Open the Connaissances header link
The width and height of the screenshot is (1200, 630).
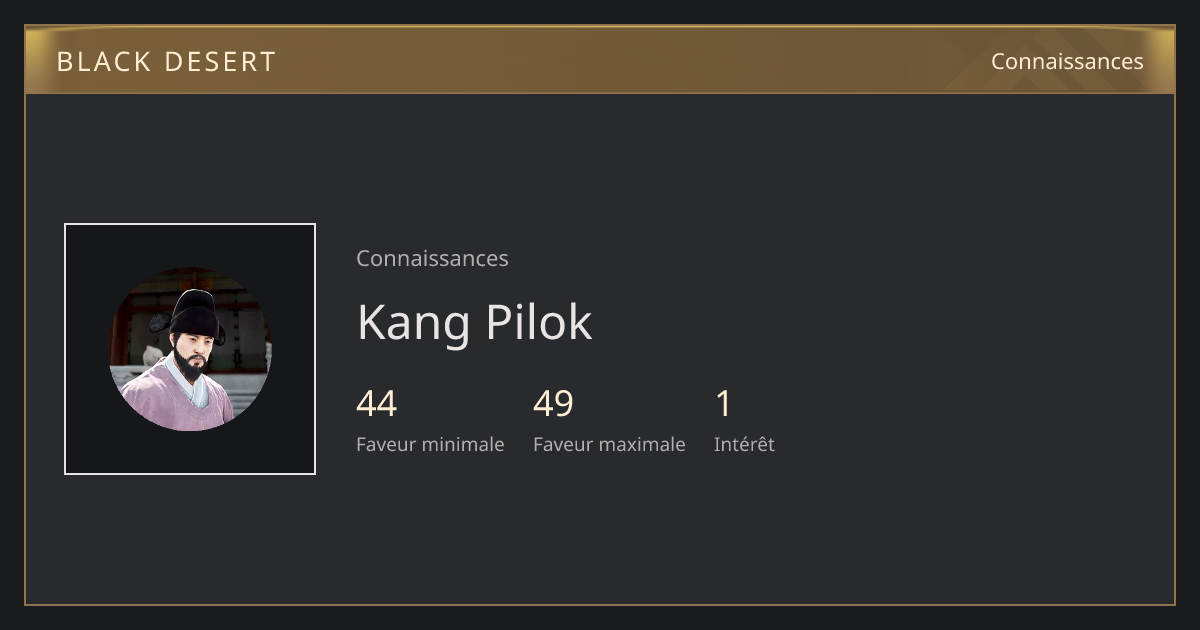(1067, 61)
